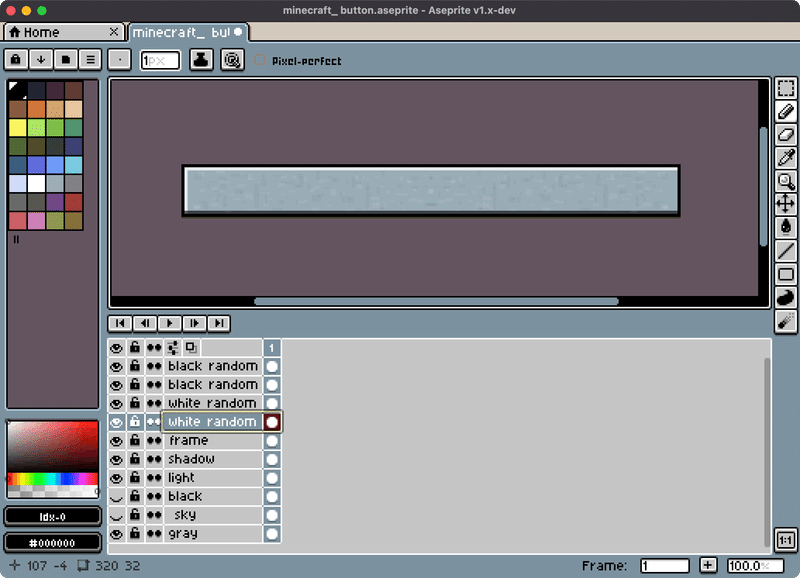
Task: Hide the shadow layer
Action: (x=116, y=459)
